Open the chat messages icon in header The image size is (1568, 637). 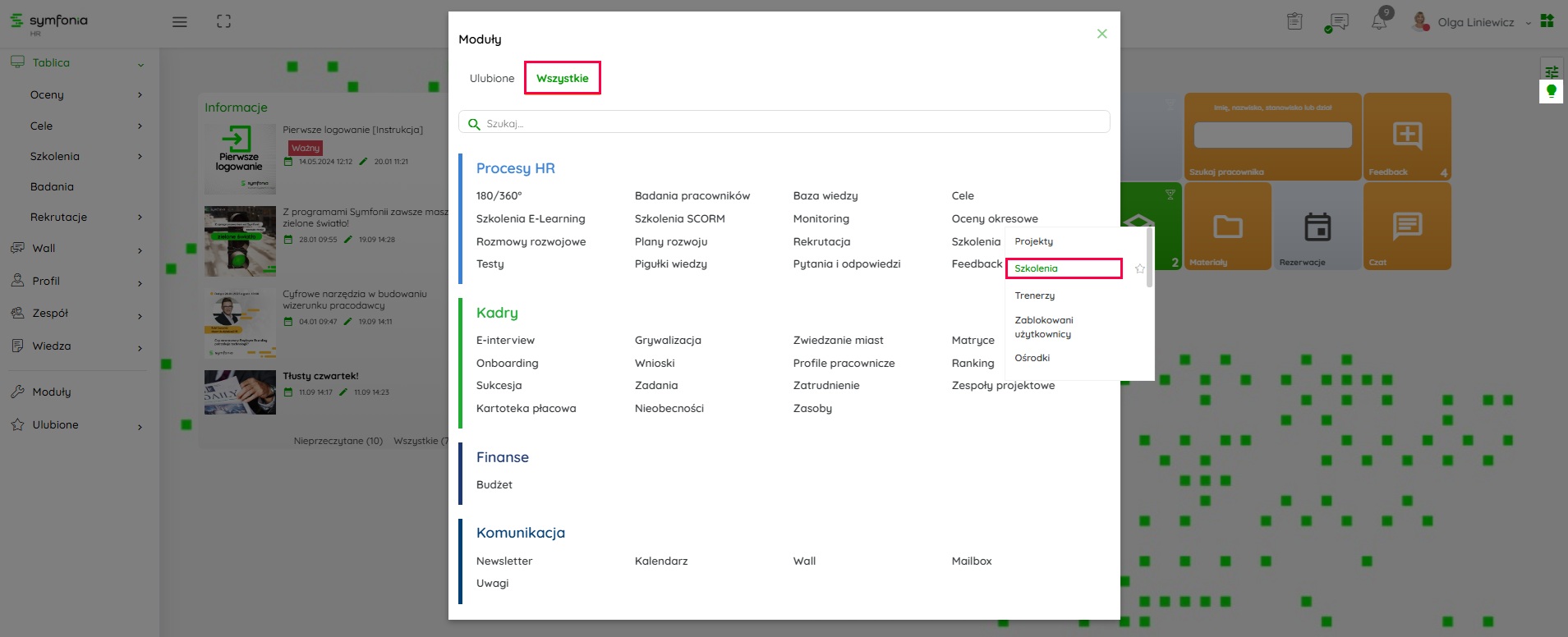(x=1336, y=22)
